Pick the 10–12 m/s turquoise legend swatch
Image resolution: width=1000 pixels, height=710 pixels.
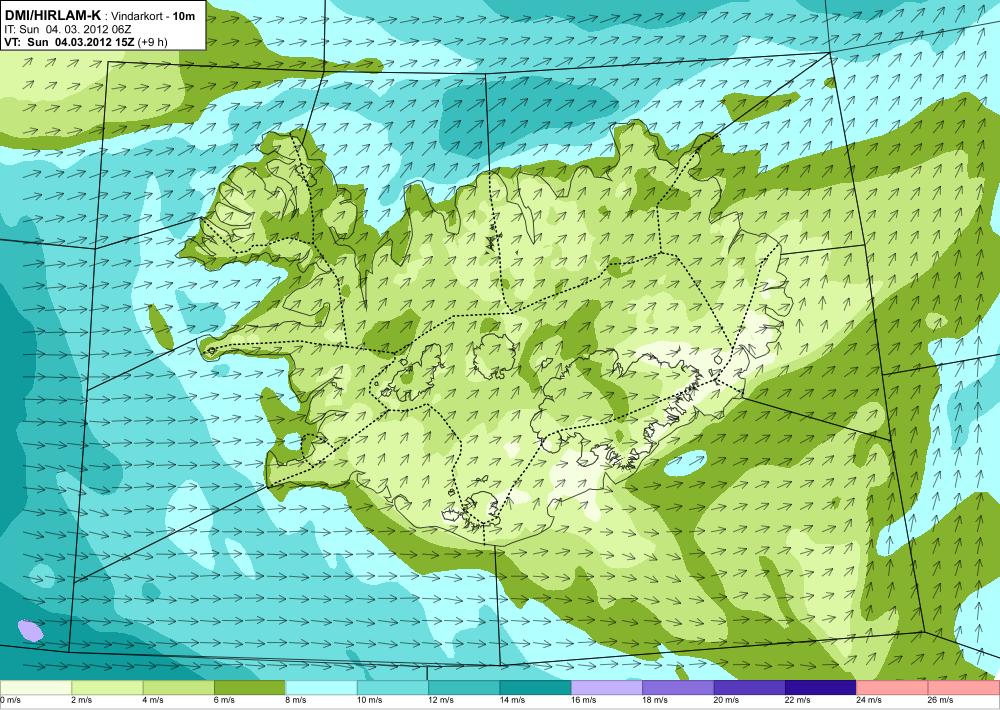coord(393,688)
